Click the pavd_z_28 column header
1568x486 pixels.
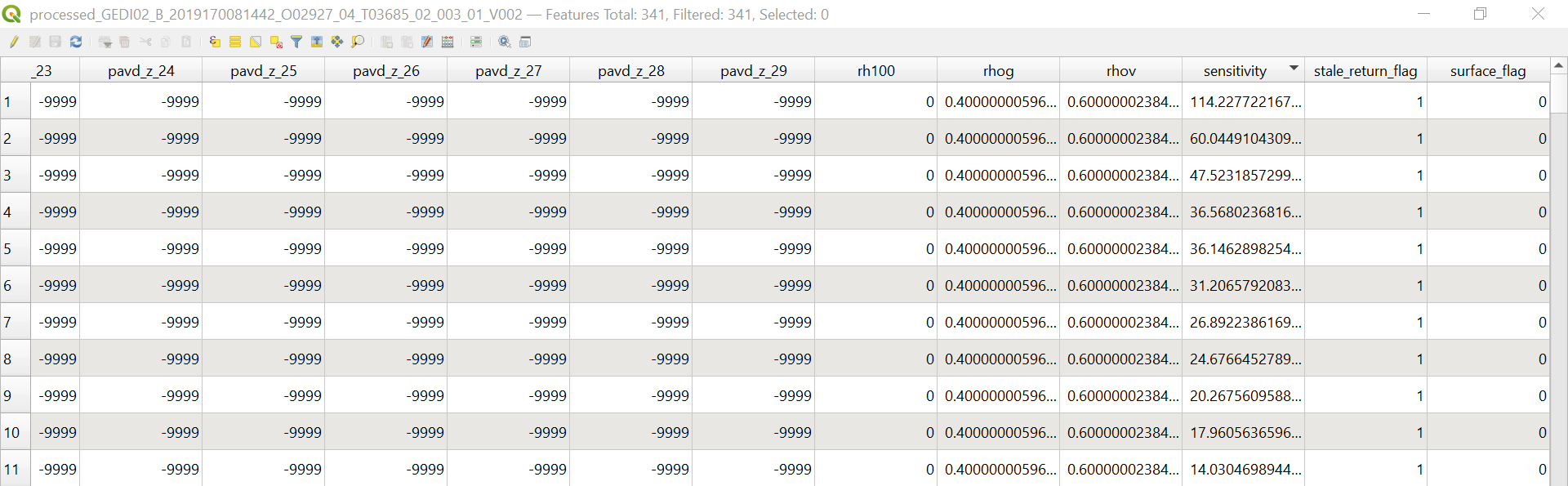631,70
